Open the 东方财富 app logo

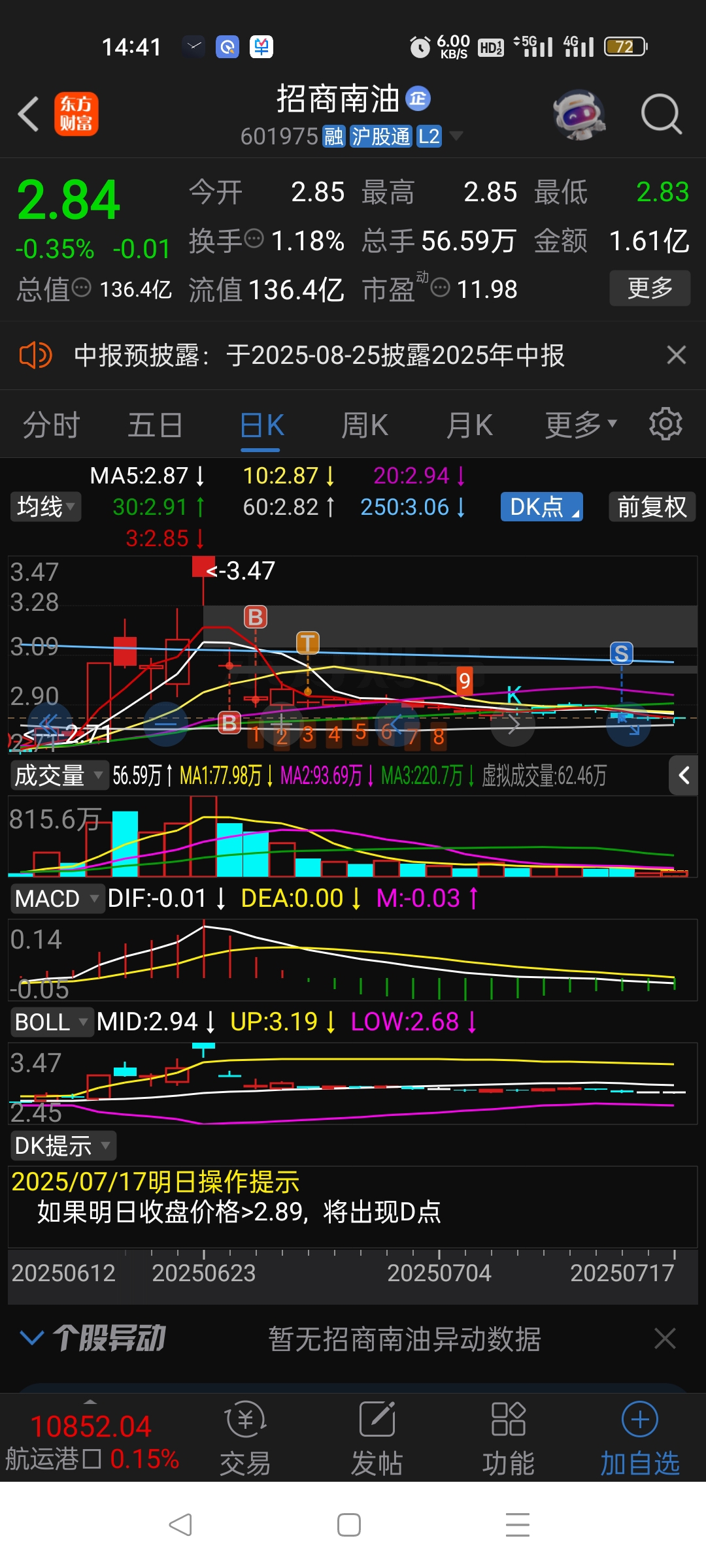coord(76,114)
